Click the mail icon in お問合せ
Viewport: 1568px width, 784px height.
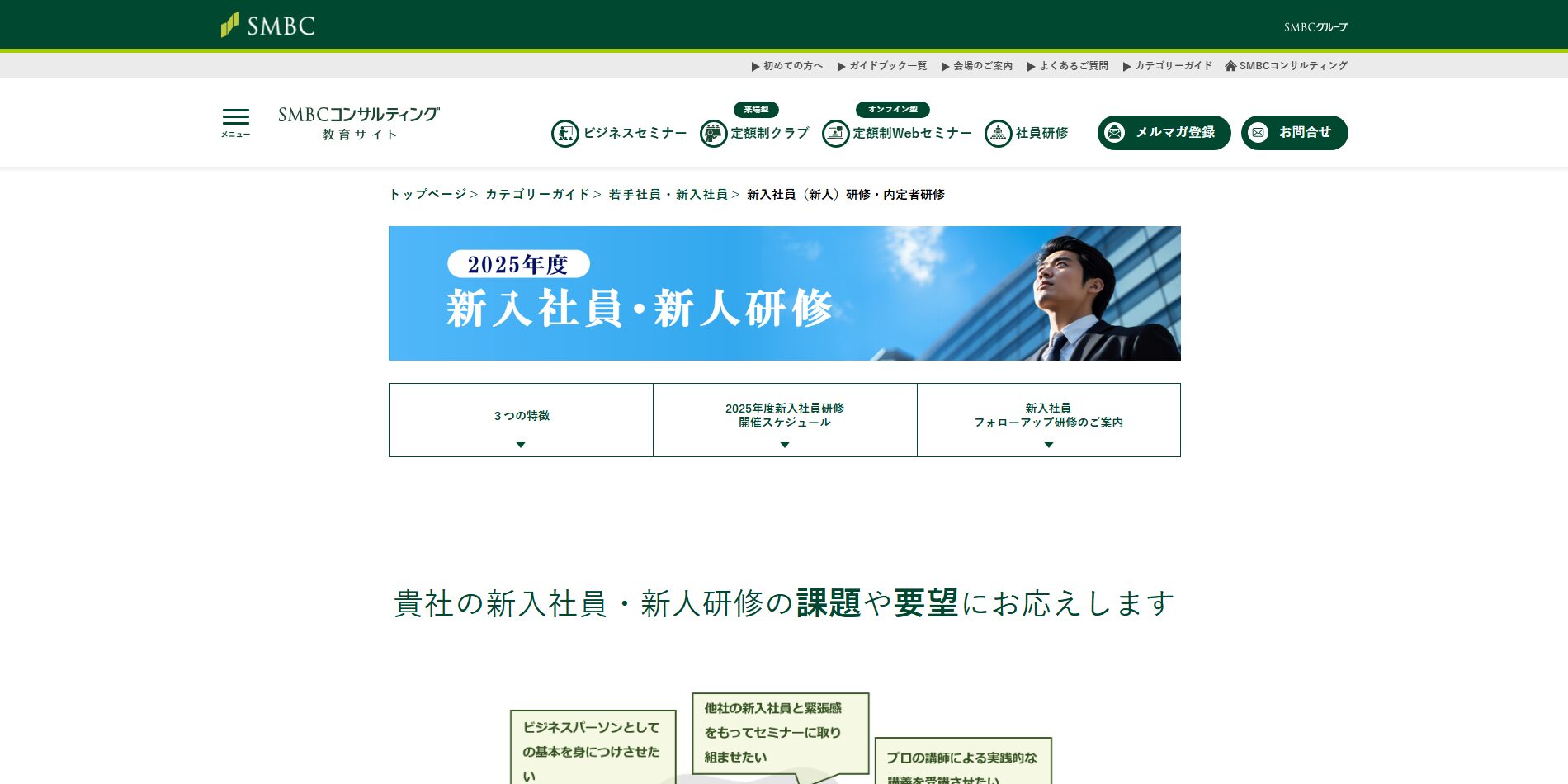(x=1259, y=133)
